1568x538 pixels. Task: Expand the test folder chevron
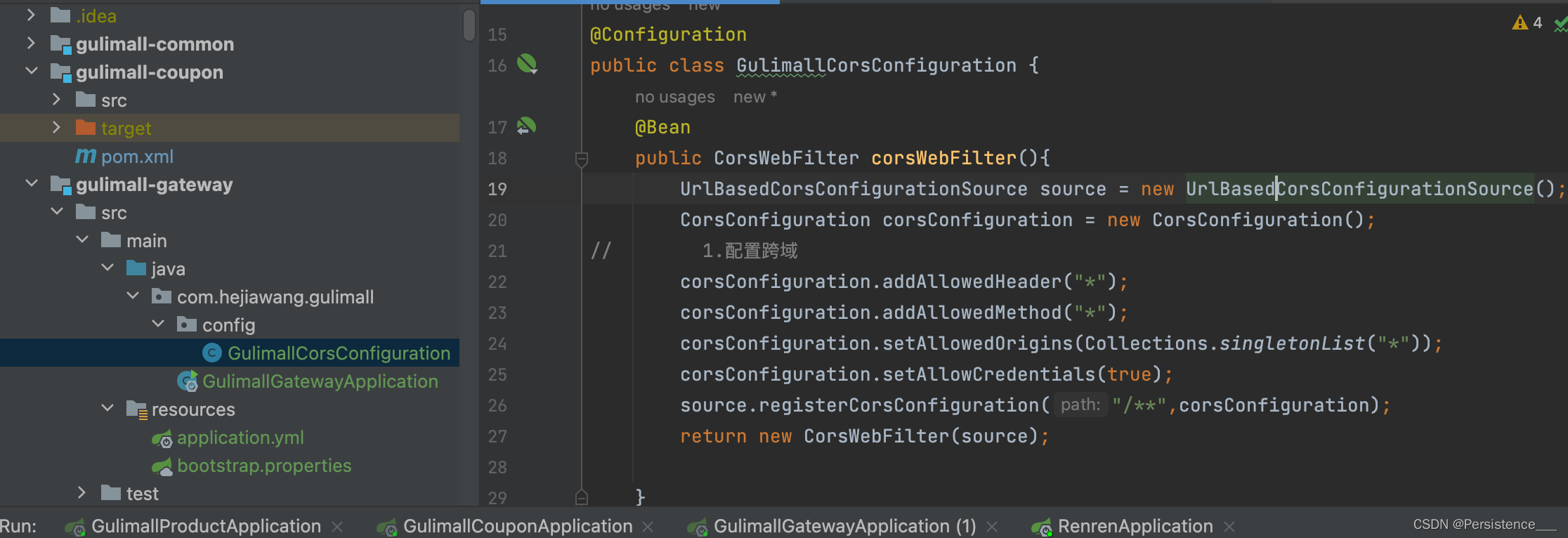[81, 492]
